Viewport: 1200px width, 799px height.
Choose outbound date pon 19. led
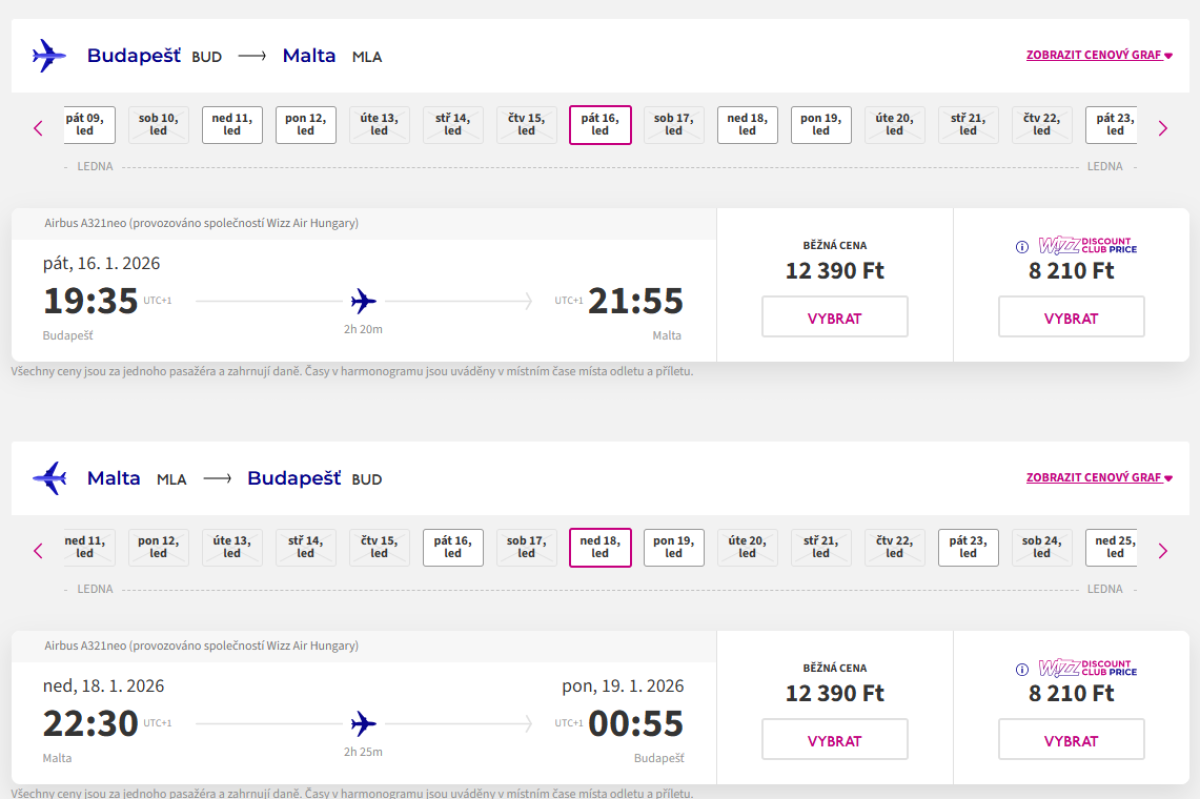pyautogui.click(x=821, y=124)
